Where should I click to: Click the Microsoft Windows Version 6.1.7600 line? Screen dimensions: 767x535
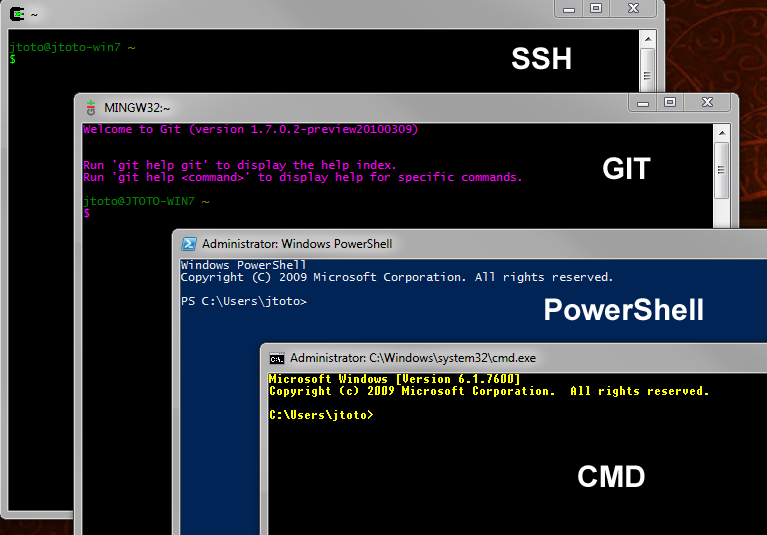point(394,379)
